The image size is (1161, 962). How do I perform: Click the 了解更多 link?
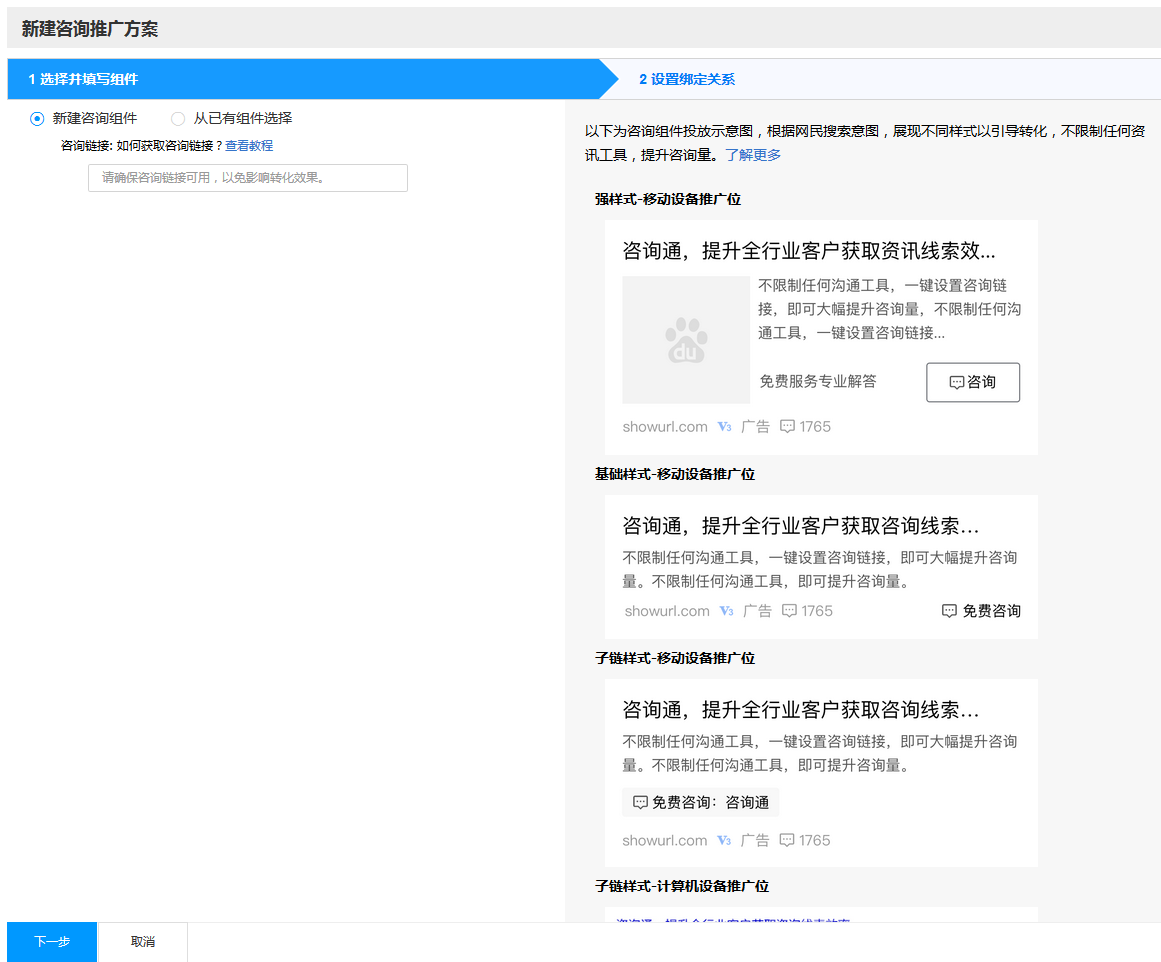[752, 155]
